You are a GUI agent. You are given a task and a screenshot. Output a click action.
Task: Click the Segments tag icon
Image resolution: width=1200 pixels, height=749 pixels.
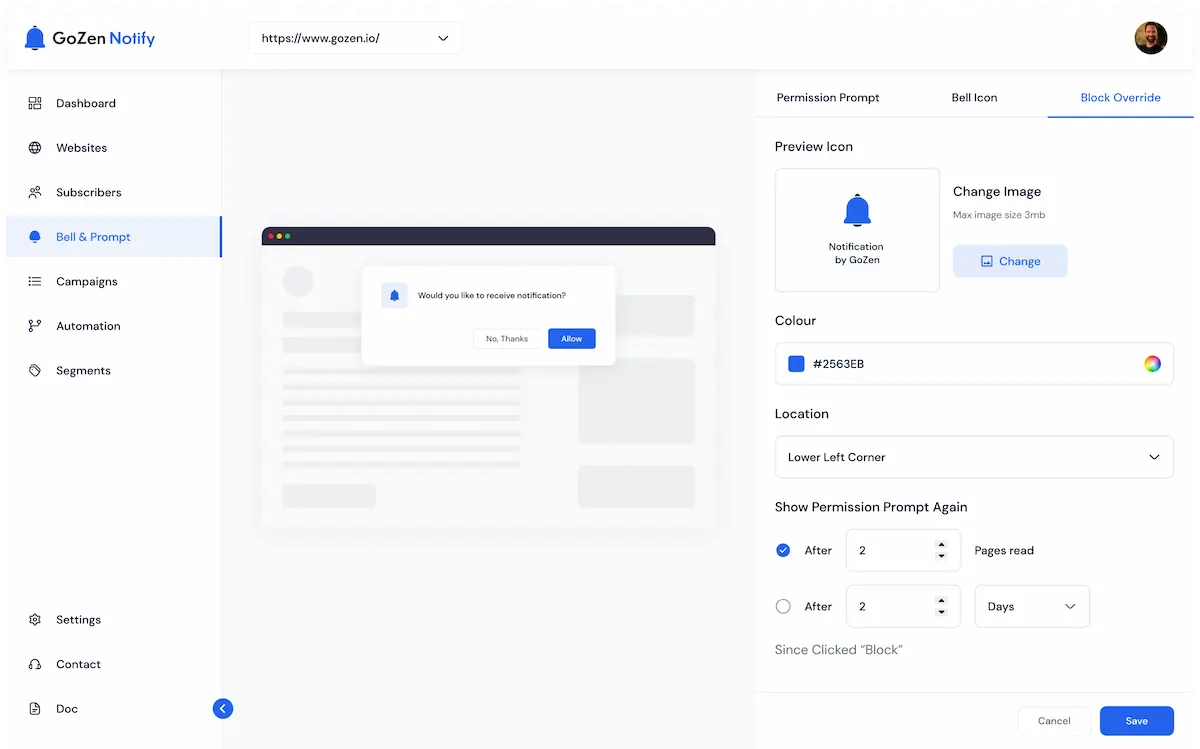coord(35,371)
